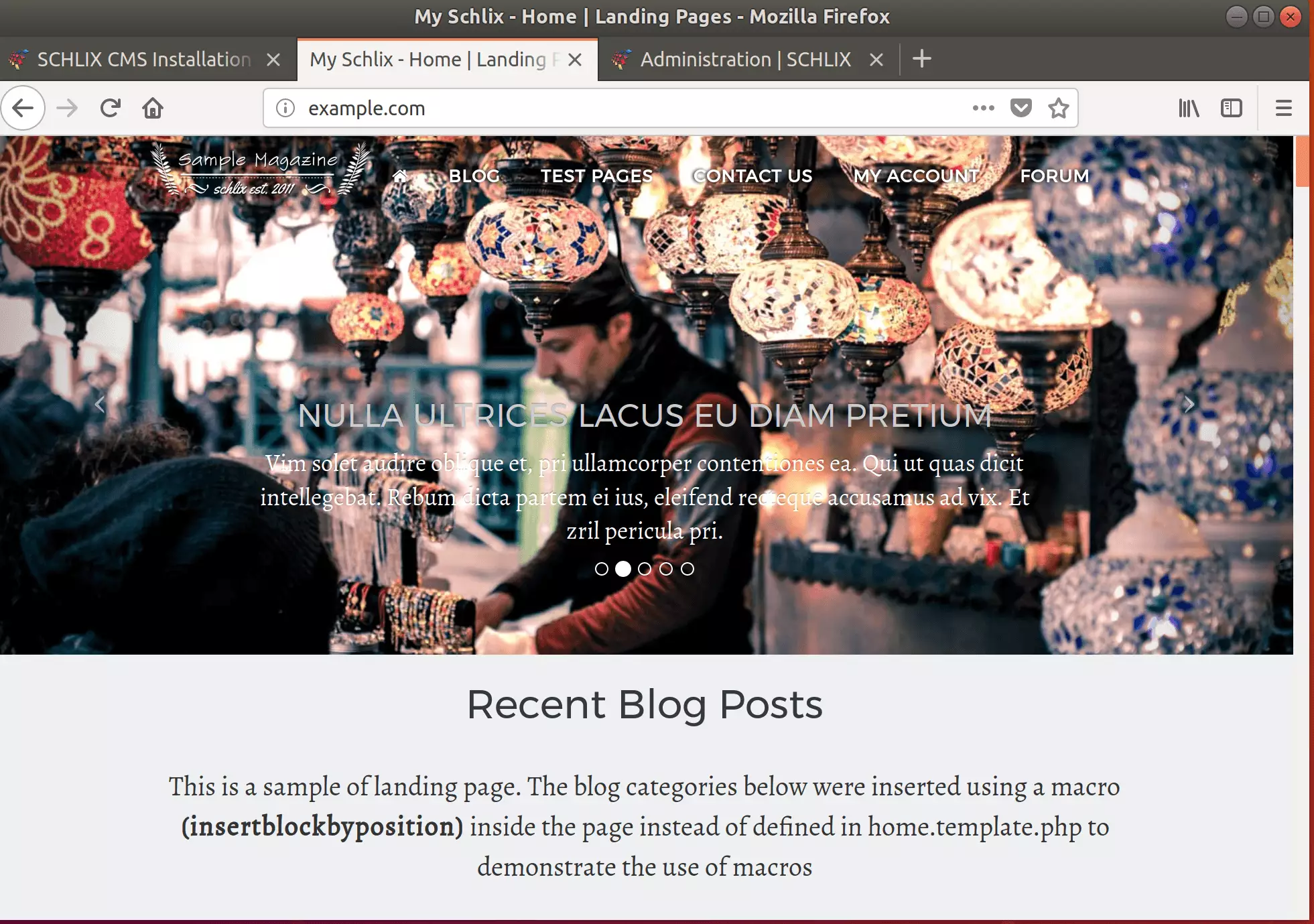
Task: View site information icon in address bar
Action: (x=285, y=108)
